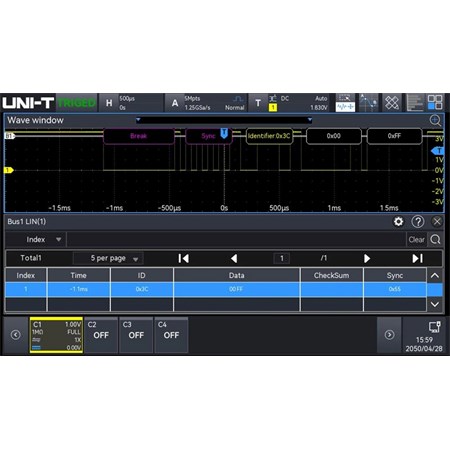Screen dimensions: 450x450
Task: Open the measurement cursor graph icon
Action: 368,103
